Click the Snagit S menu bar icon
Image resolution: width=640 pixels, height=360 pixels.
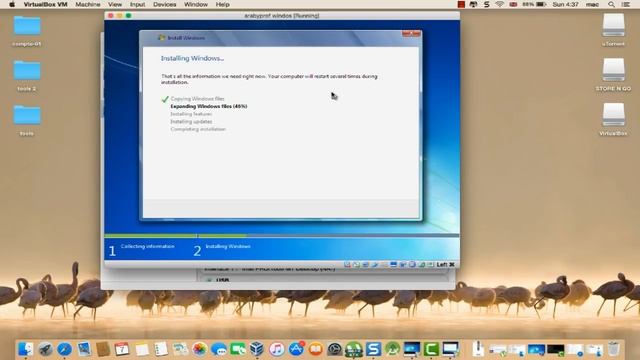[487, 4]
